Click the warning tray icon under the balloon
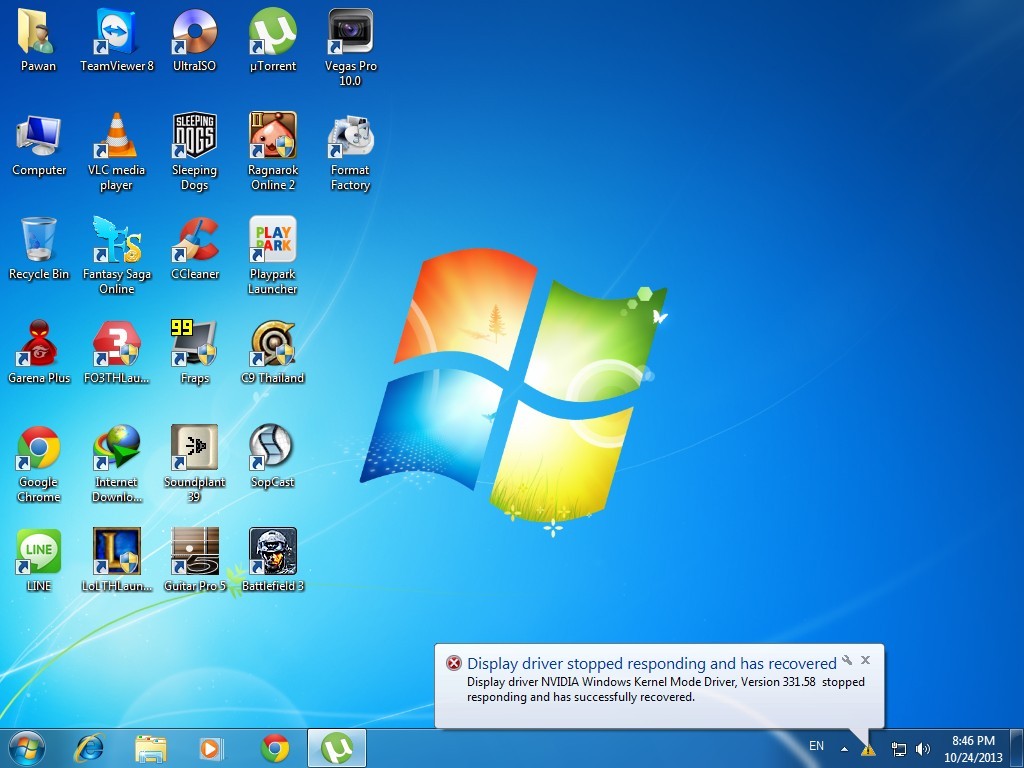Screen dimensions: 1024x768 click(868, 750)
